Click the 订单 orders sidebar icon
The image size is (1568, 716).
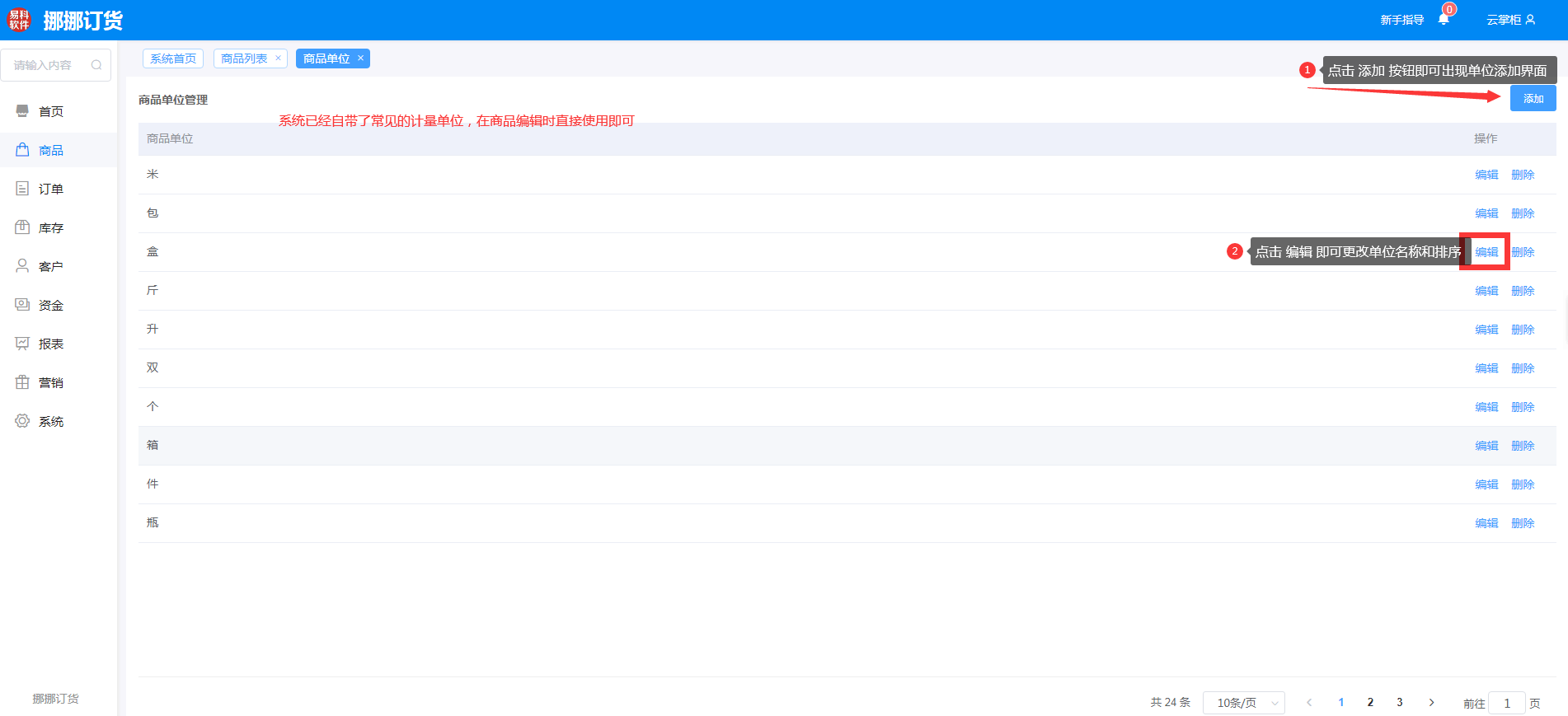[22, 189]
